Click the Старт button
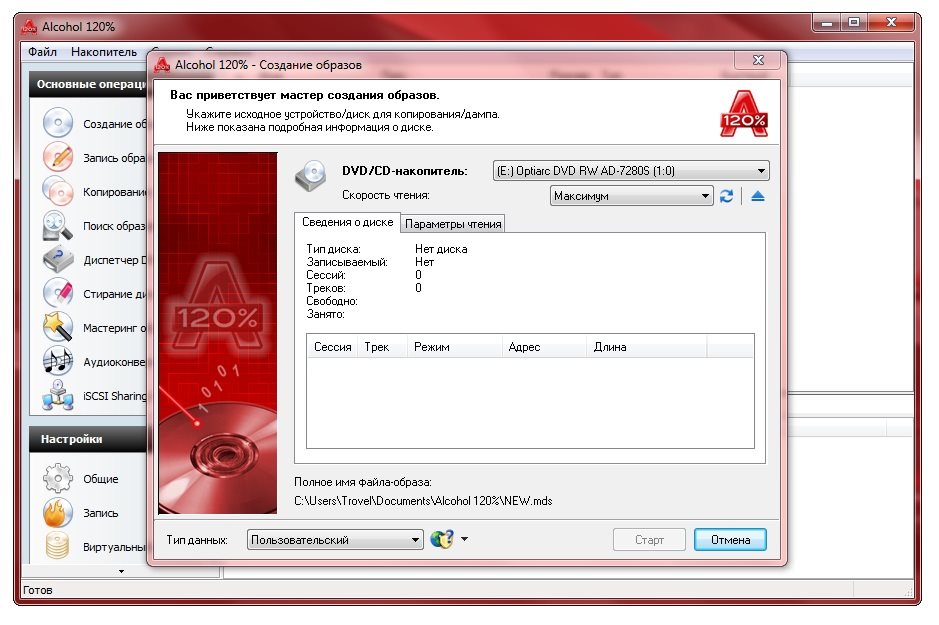Viewport: 939px width, 625px height. pyautogui.click(x=649, y=539)
